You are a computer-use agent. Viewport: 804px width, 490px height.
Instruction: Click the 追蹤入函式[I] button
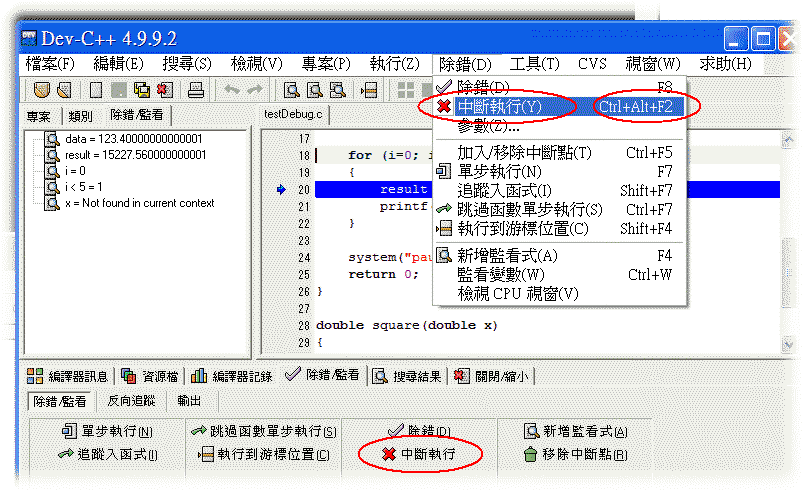pyautogui.click(x=108, y=454)
